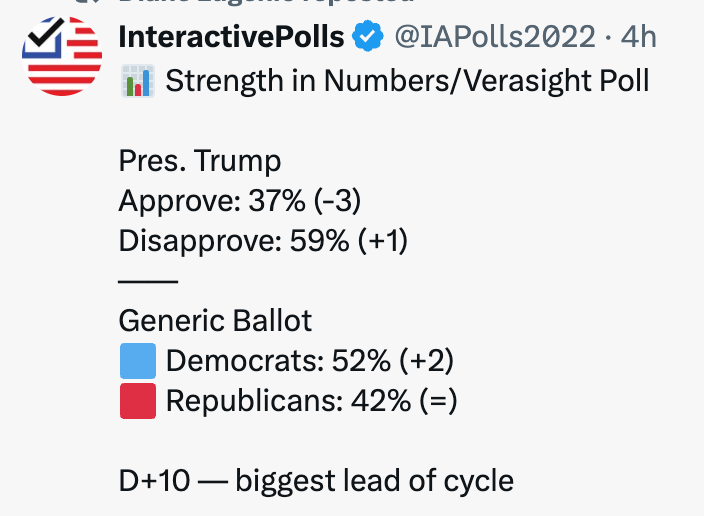Click the Strength in Numbers/Verasight Poll text
The width and height of the screenshot is (704, 516).
point(408,81)
